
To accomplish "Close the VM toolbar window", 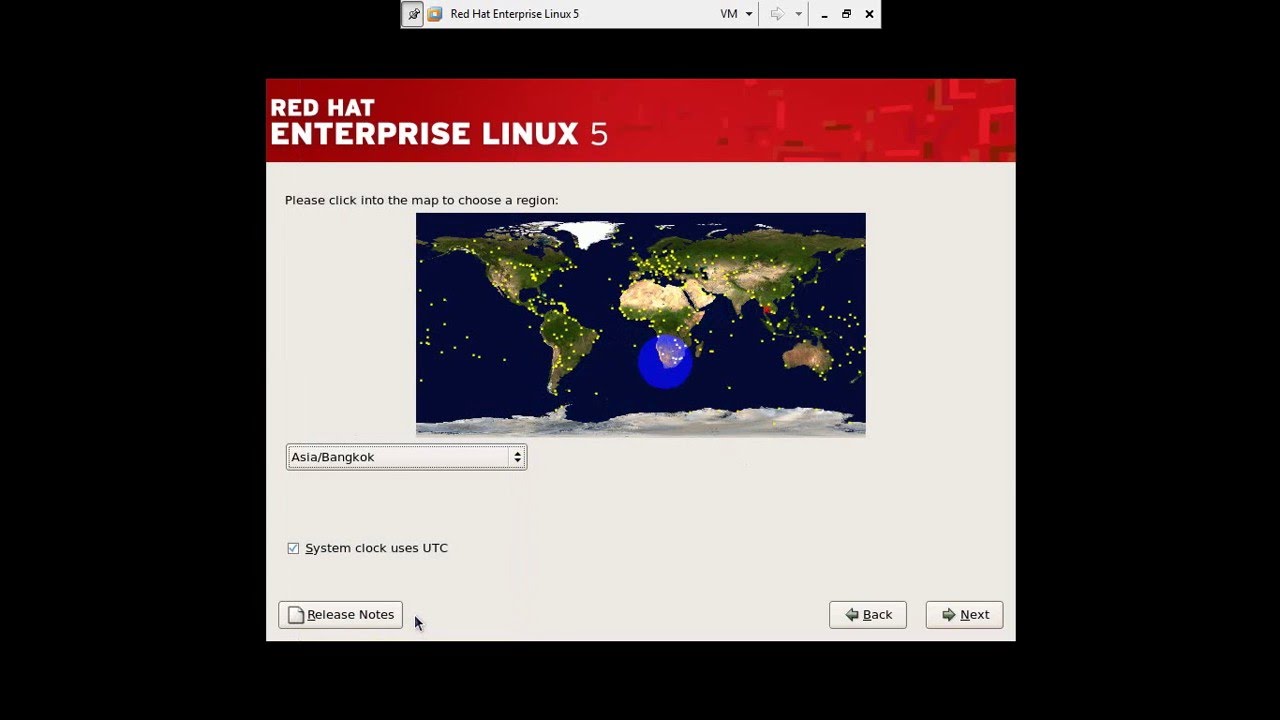I will click(x=869, y=14).
